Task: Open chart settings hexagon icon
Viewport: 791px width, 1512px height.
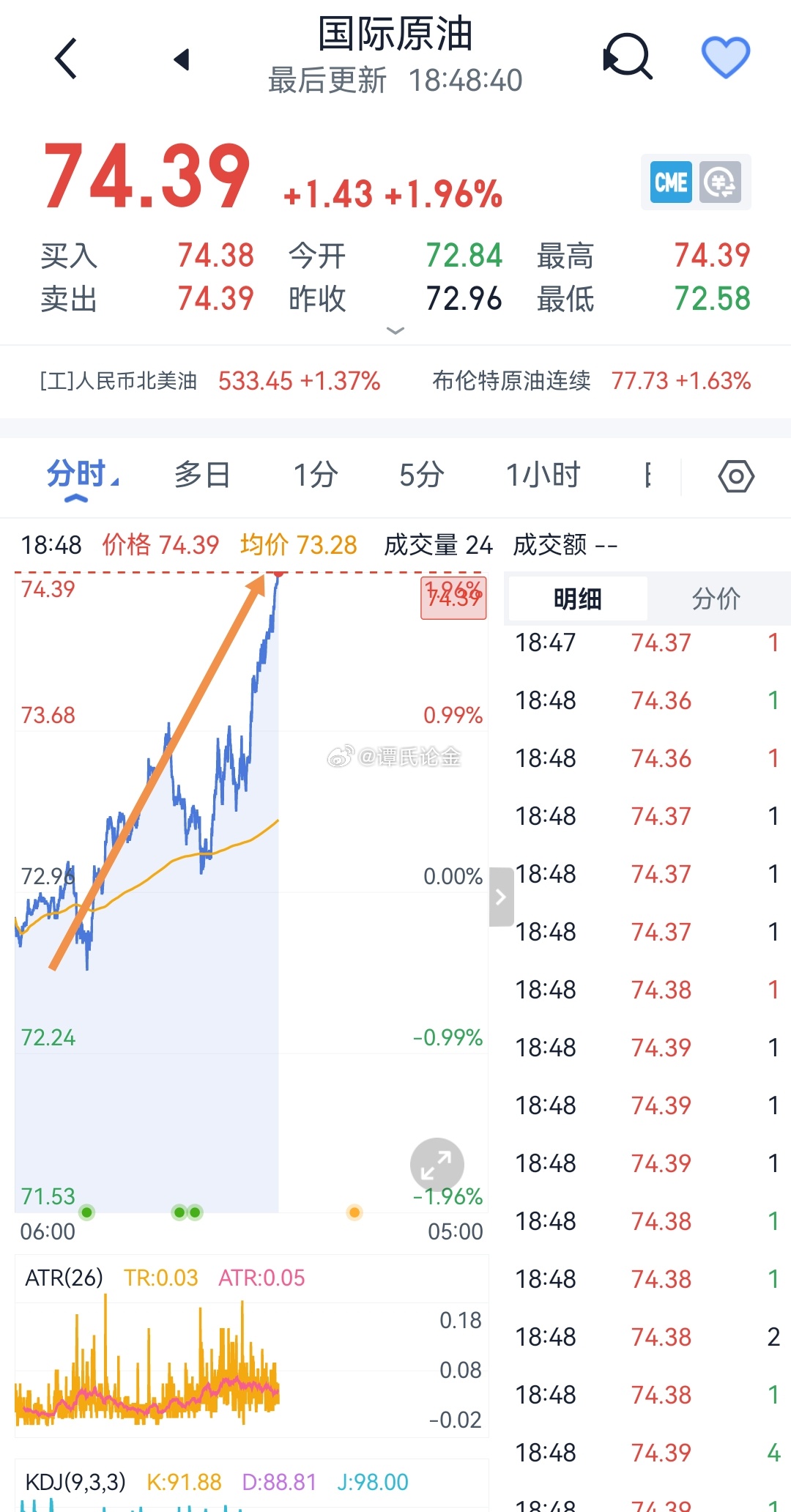Action: (x=735, y=476)
